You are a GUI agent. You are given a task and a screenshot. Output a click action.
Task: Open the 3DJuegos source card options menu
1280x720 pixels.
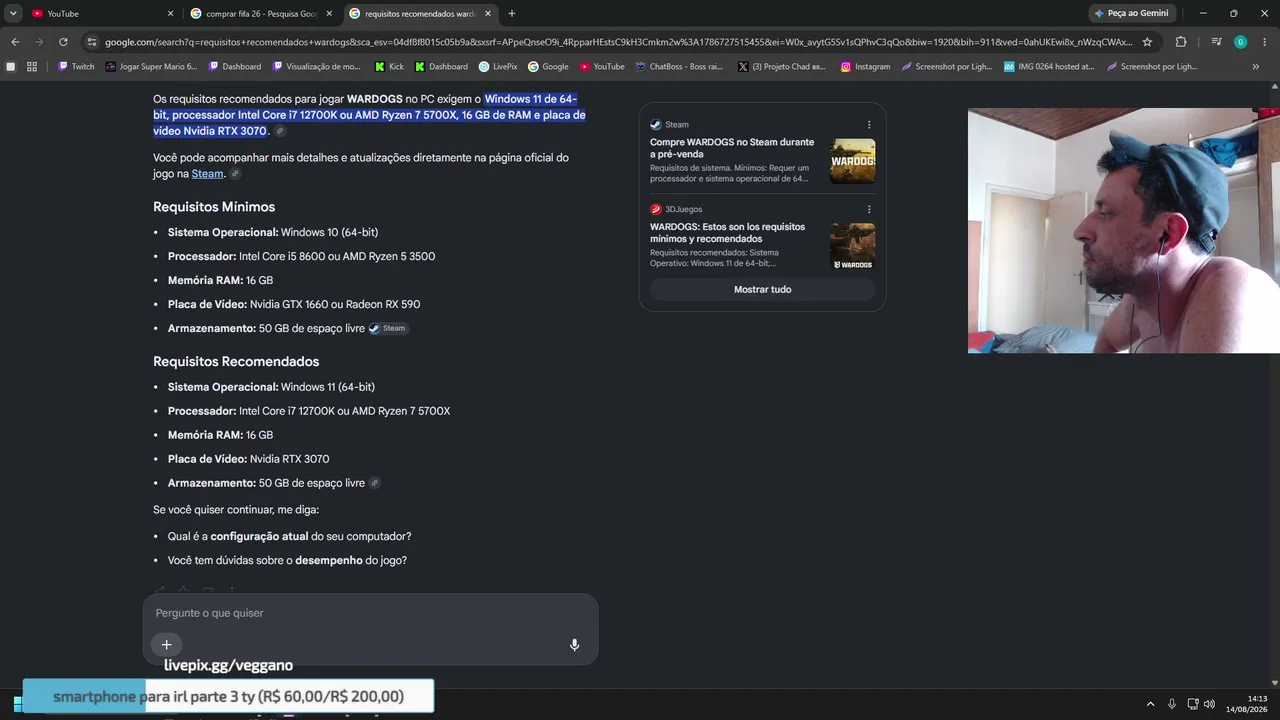click(869, 209)
